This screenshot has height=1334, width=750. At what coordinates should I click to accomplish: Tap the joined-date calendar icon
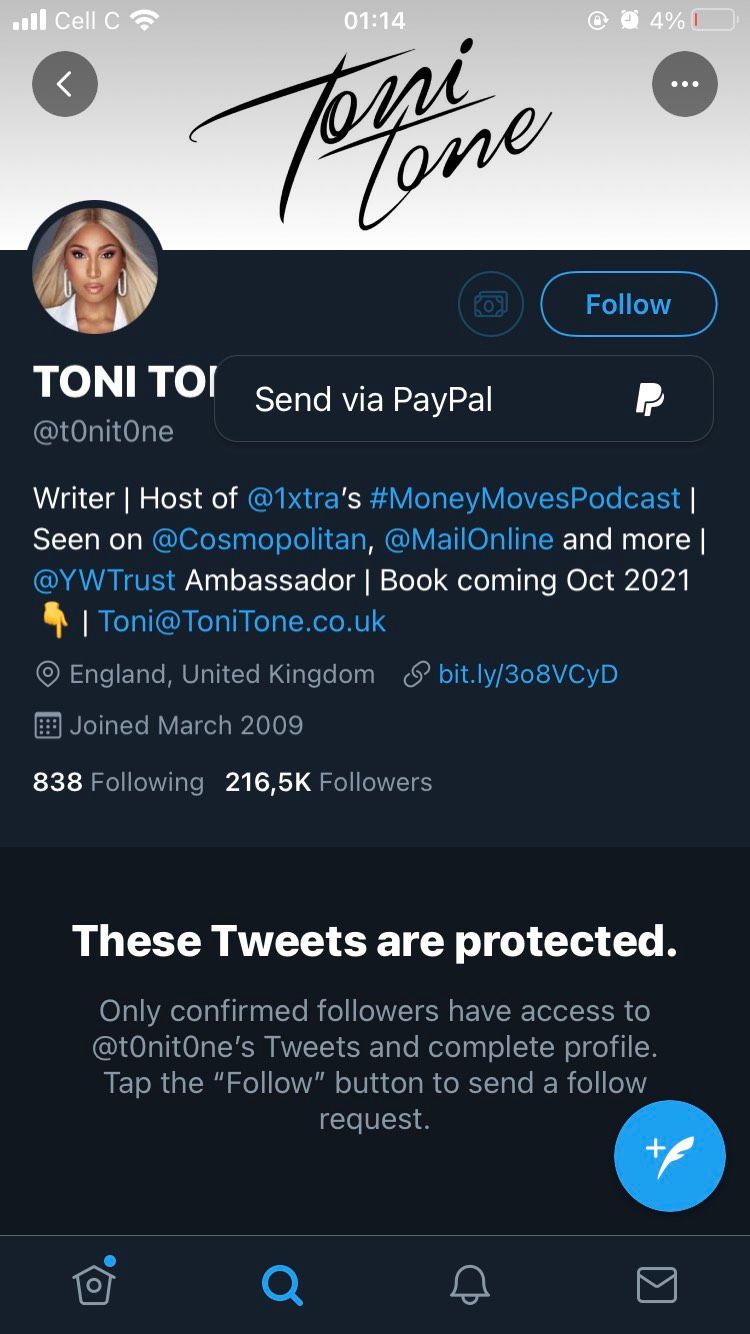[47, 725]
